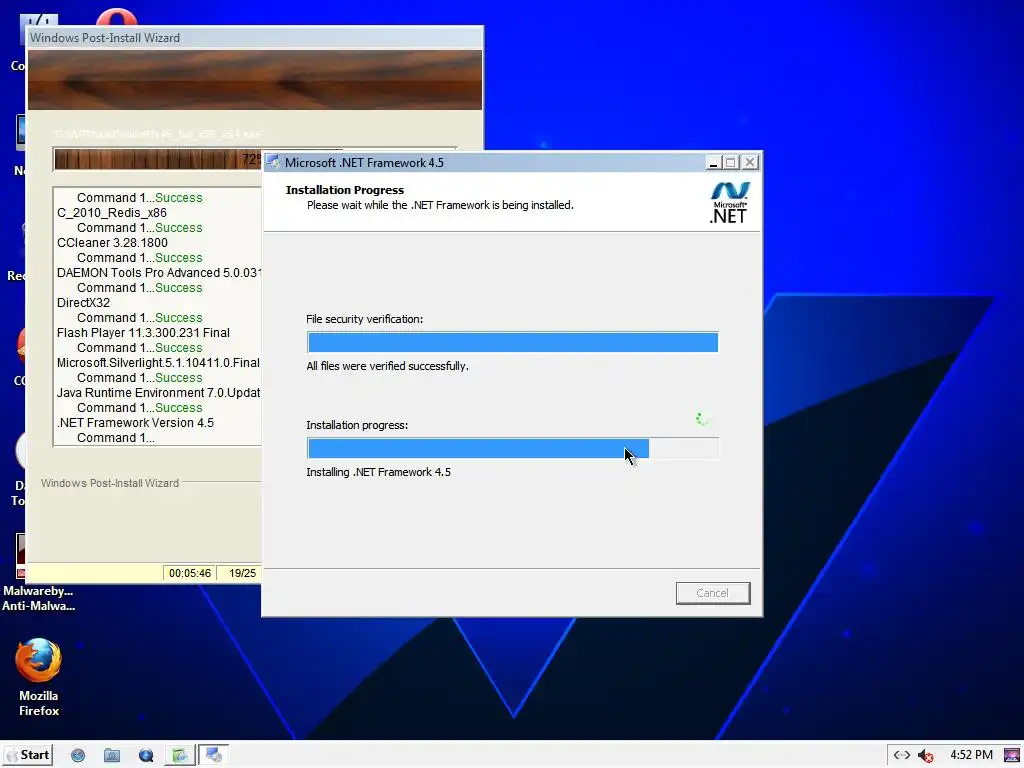This screenshot has height=768, width=1024.
Task: Select C_2010_Redis_x86 row in wizard list
Action: point(112,213)
